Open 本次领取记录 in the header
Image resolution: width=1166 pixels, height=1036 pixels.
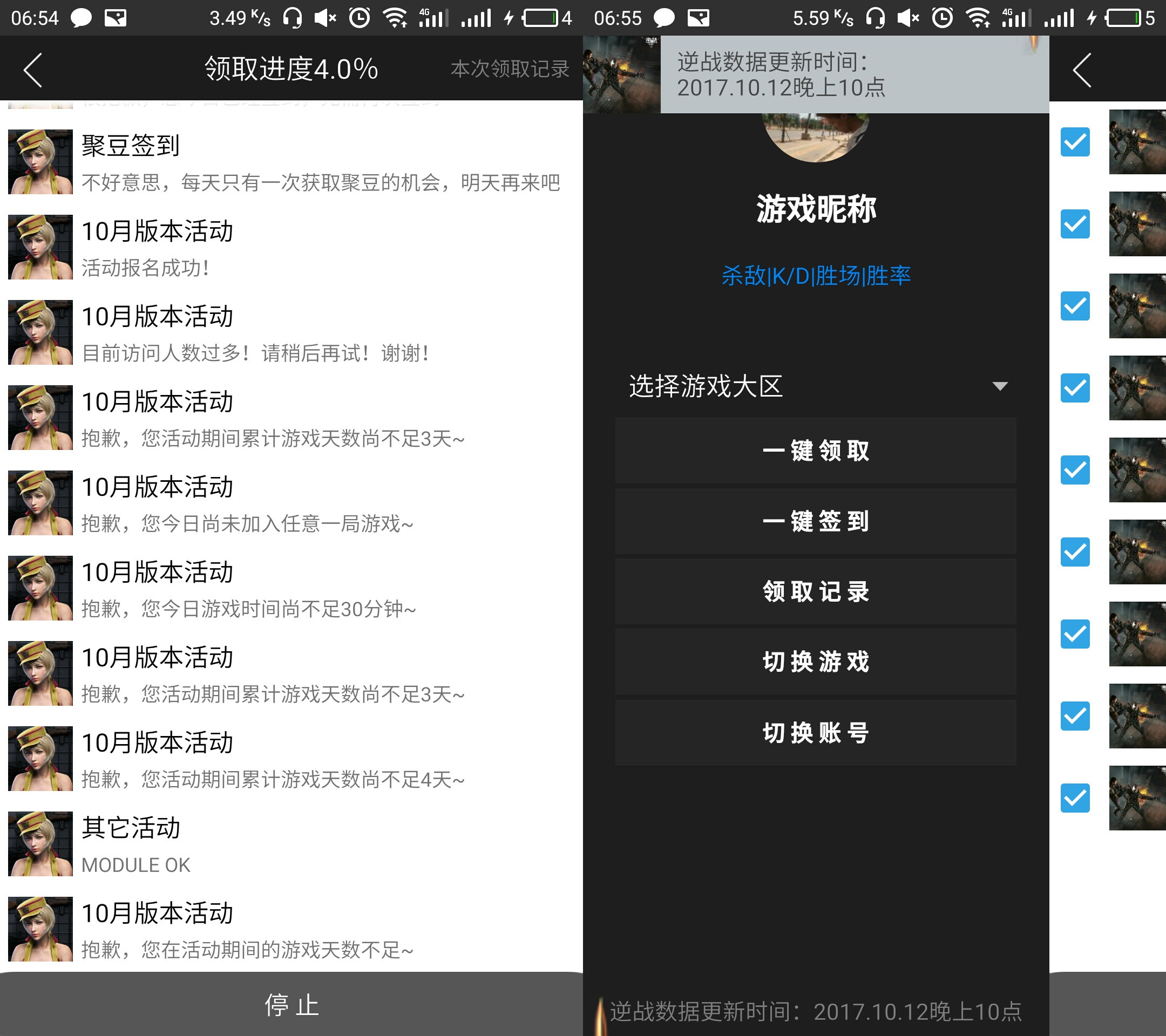tap(510, 69)
